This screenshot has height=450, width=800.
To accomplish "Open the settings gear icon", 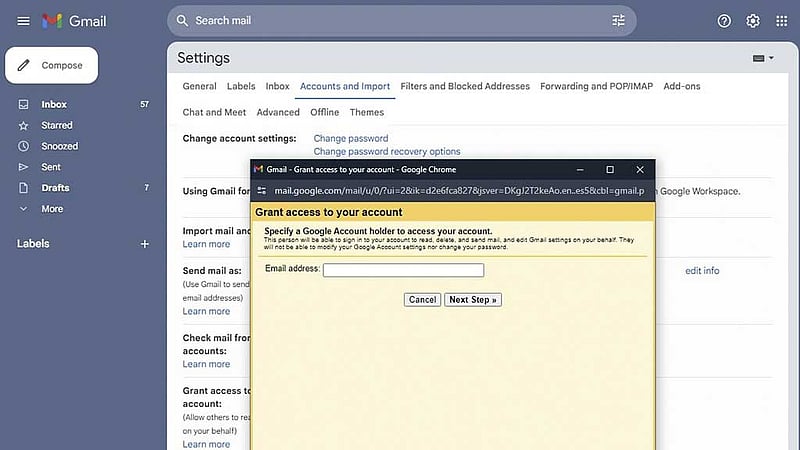I will click(x=753, y=21).
